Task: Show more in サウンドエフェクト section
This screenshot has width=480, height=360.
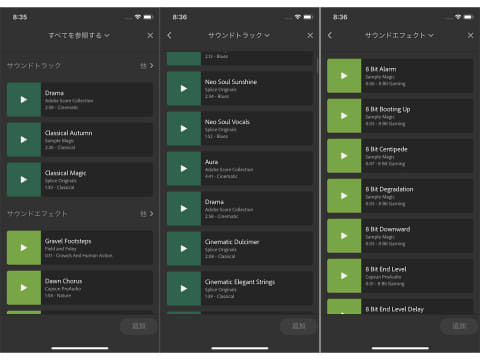Action: click(147, 214)
